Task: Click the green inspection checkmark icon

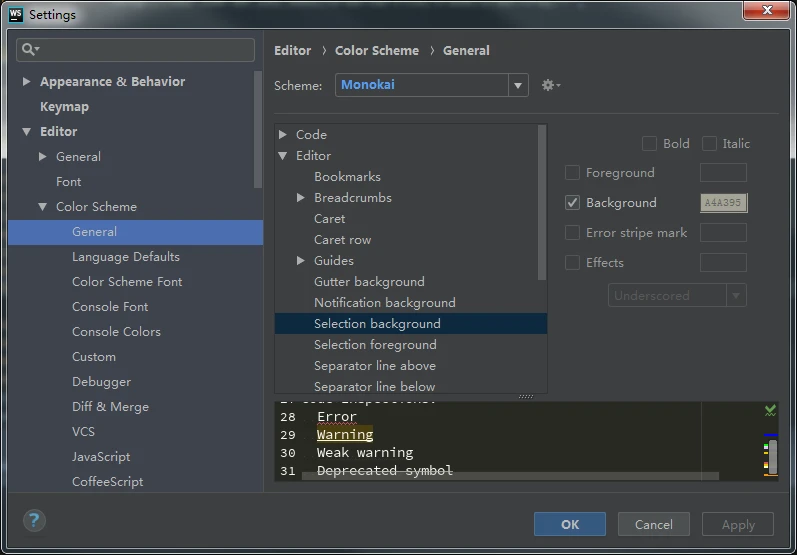Action: tap(770, 410)
